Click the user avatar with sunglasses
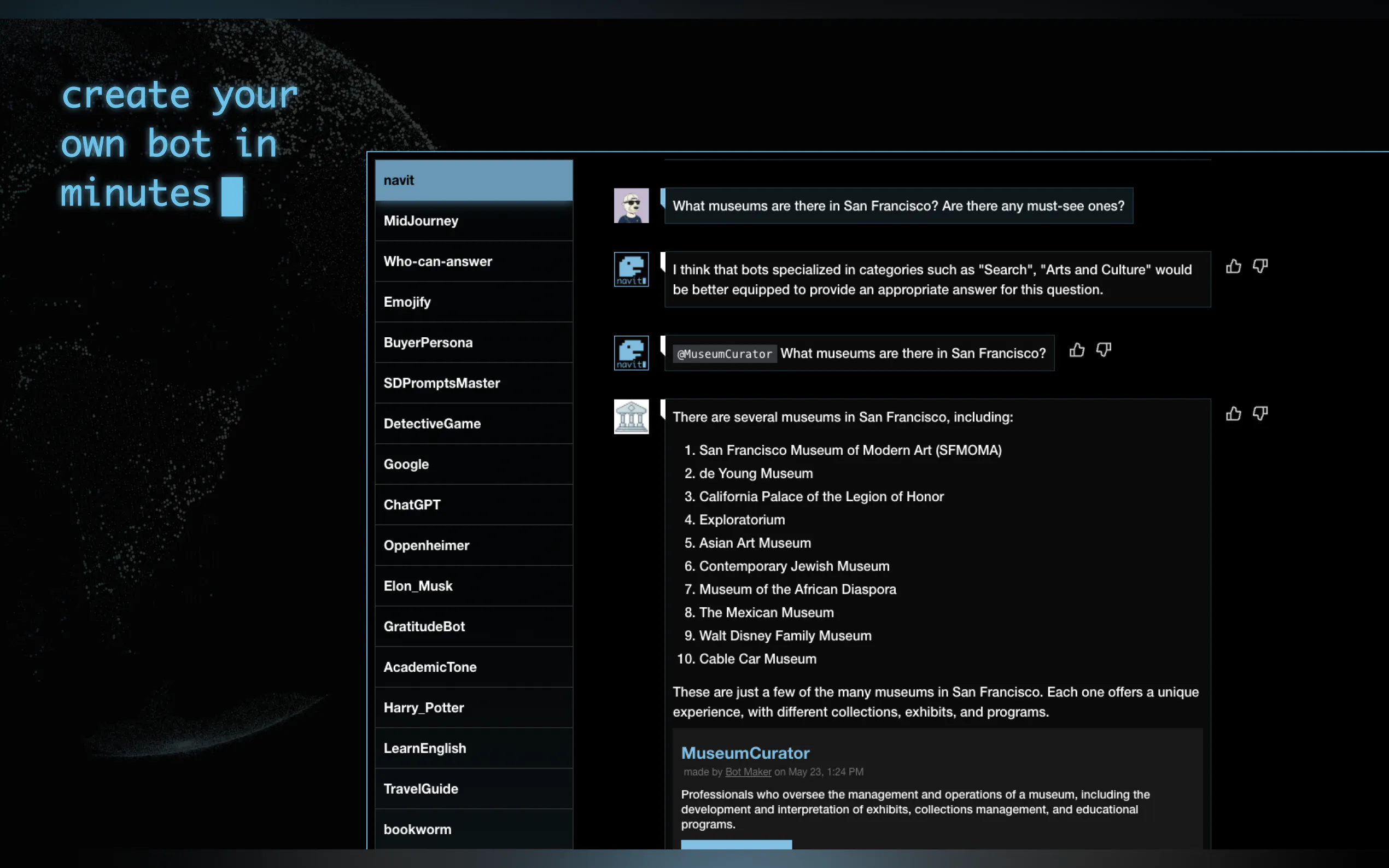Image resolution: width=1389 pixels, height=868 pixels. pyautogui.click(x=631, y=206)
